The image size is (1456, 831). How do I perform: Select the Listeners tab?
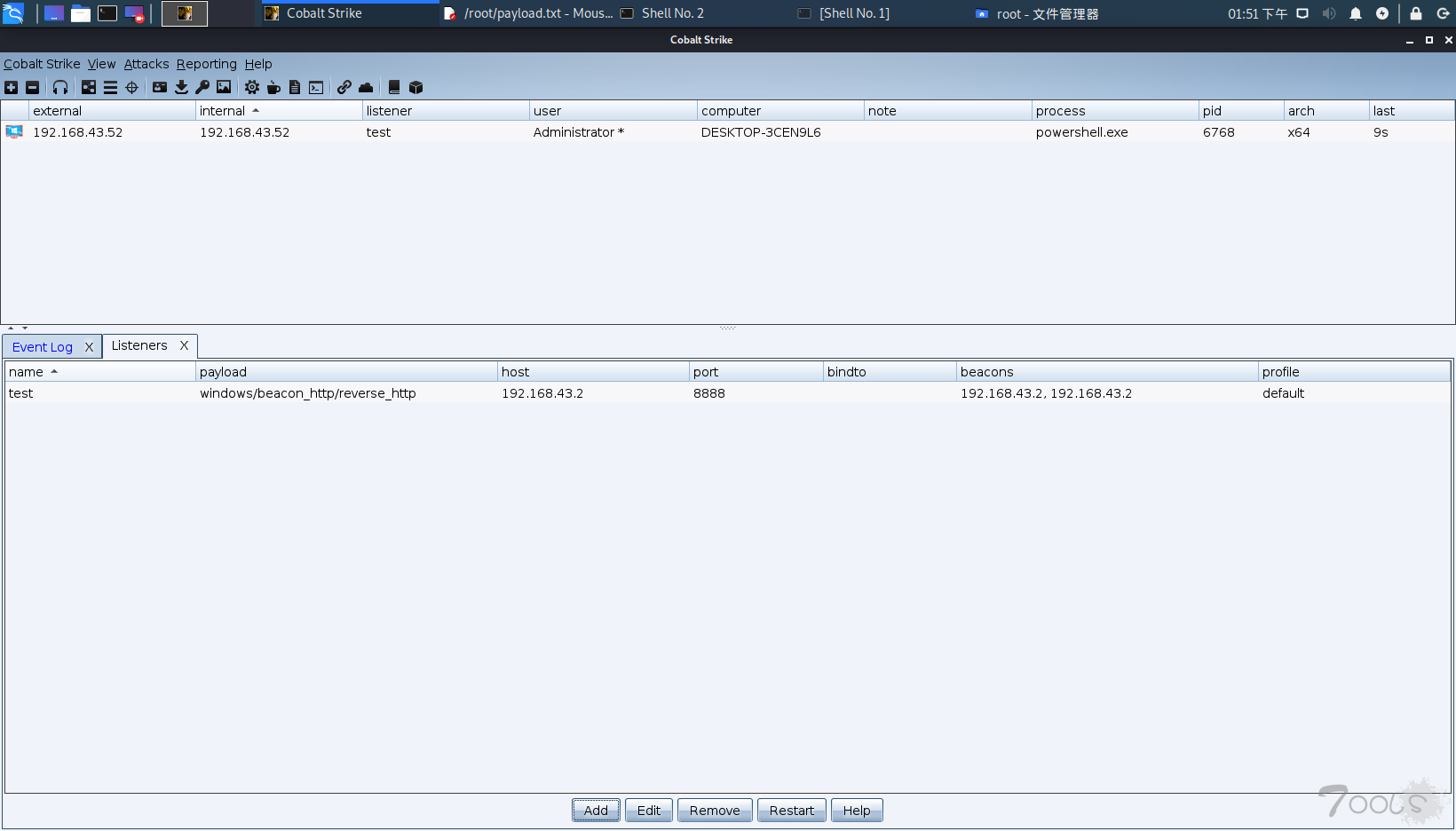point(139,345)
